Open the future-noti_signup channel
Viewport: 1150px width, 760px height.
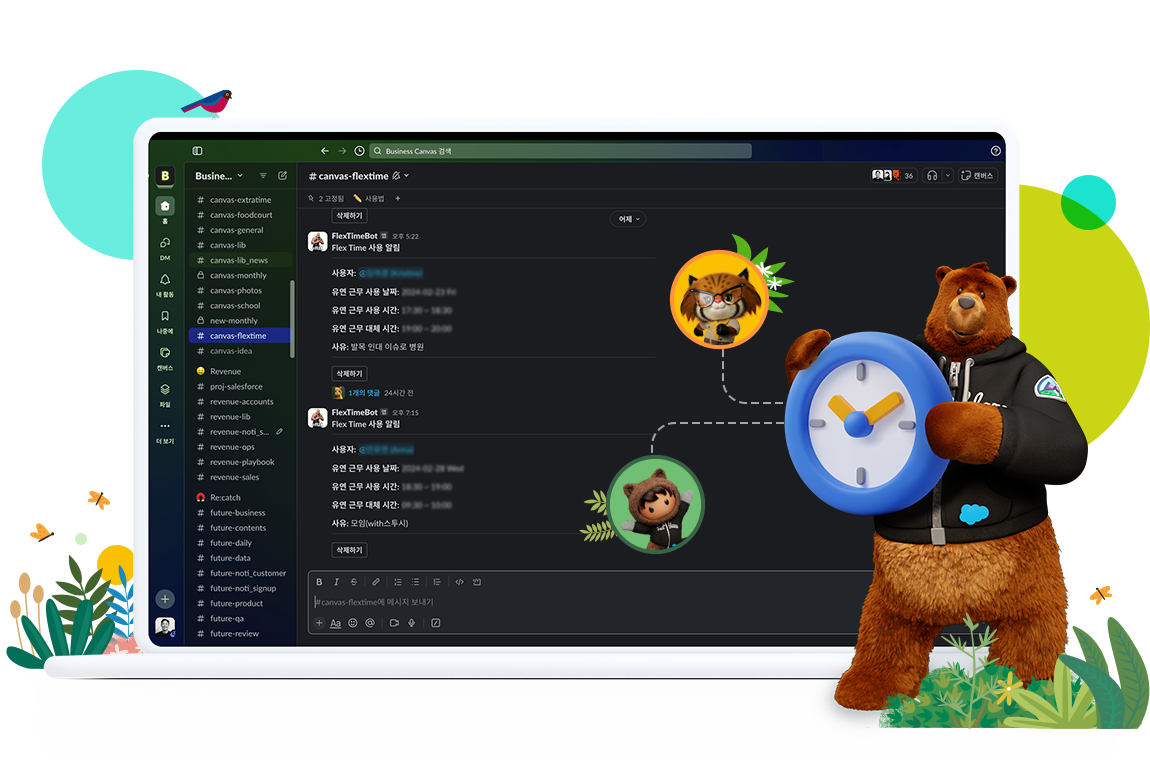click(x=241, y=588)
